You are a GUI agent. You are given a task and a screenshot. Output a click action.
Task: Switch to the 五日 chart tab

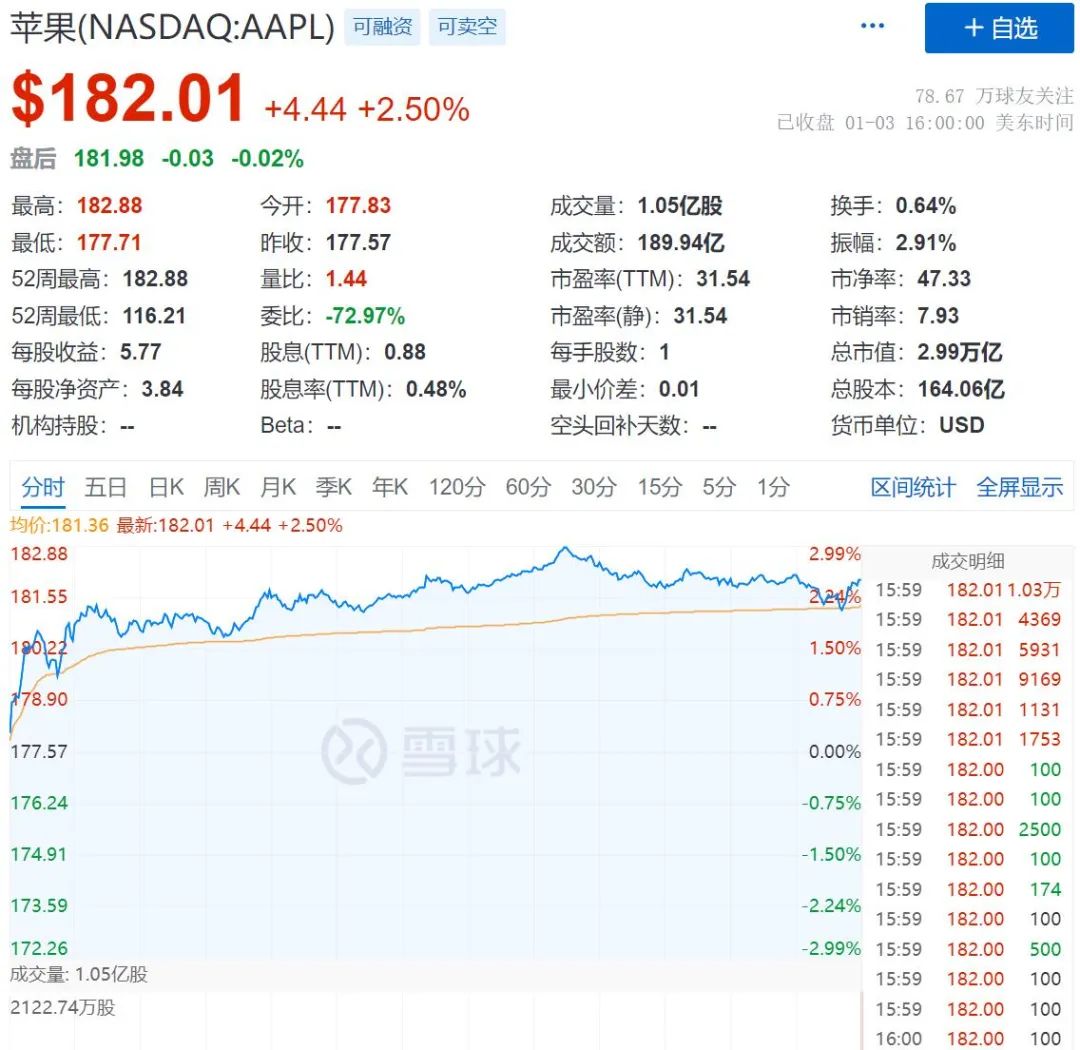[x=105, y=487]
